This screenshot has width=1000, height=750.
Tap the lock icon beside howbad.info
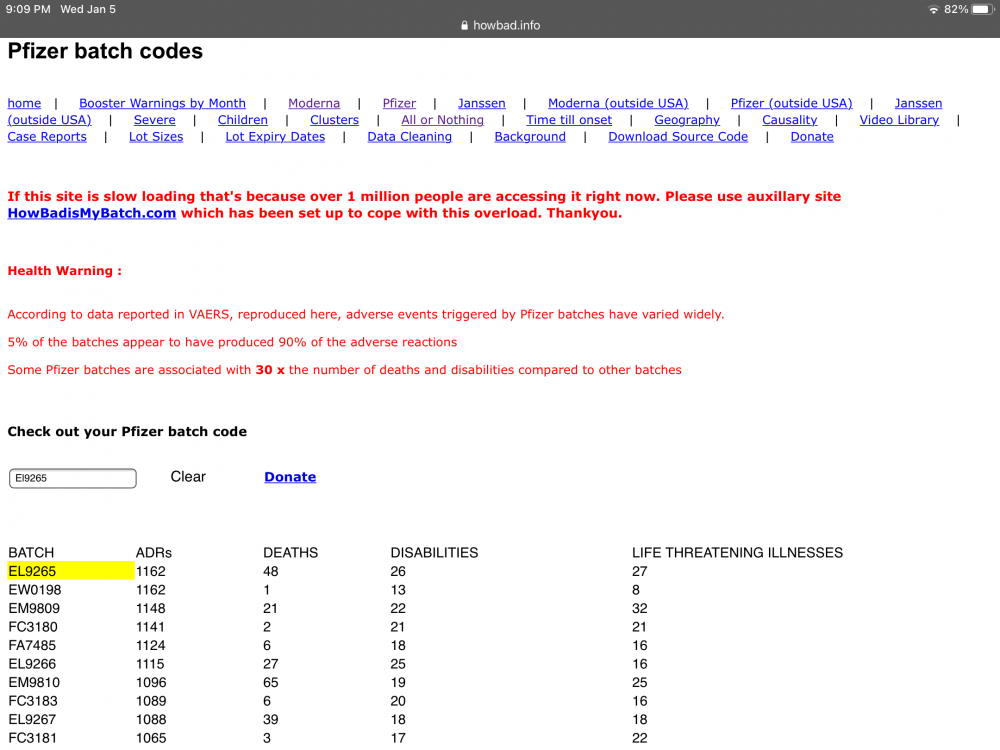click(462, 26)
